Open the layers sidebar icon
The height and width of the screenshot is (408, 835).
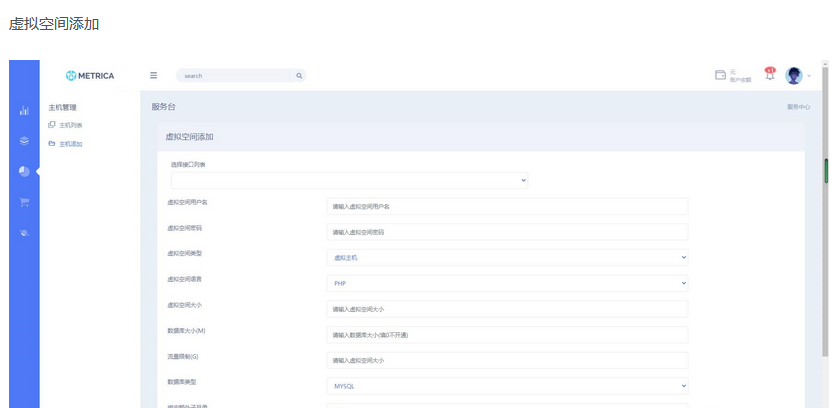(24, 141)
